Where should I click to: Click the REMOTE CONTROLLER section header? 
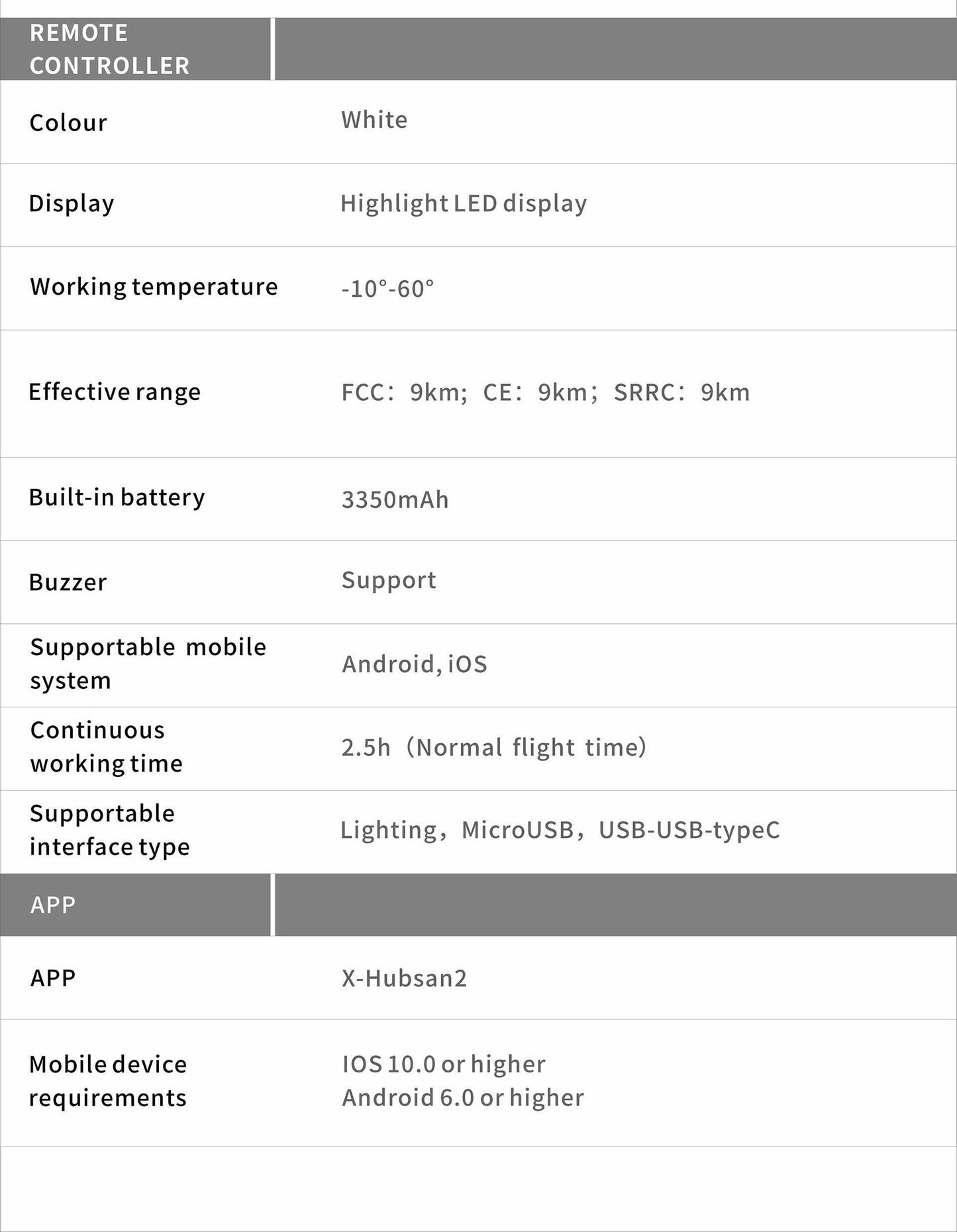click(109, 49)
